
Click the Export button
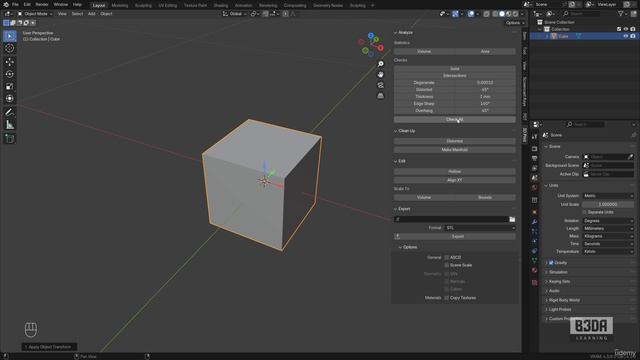pyautogui.click(x=458, y=236)
